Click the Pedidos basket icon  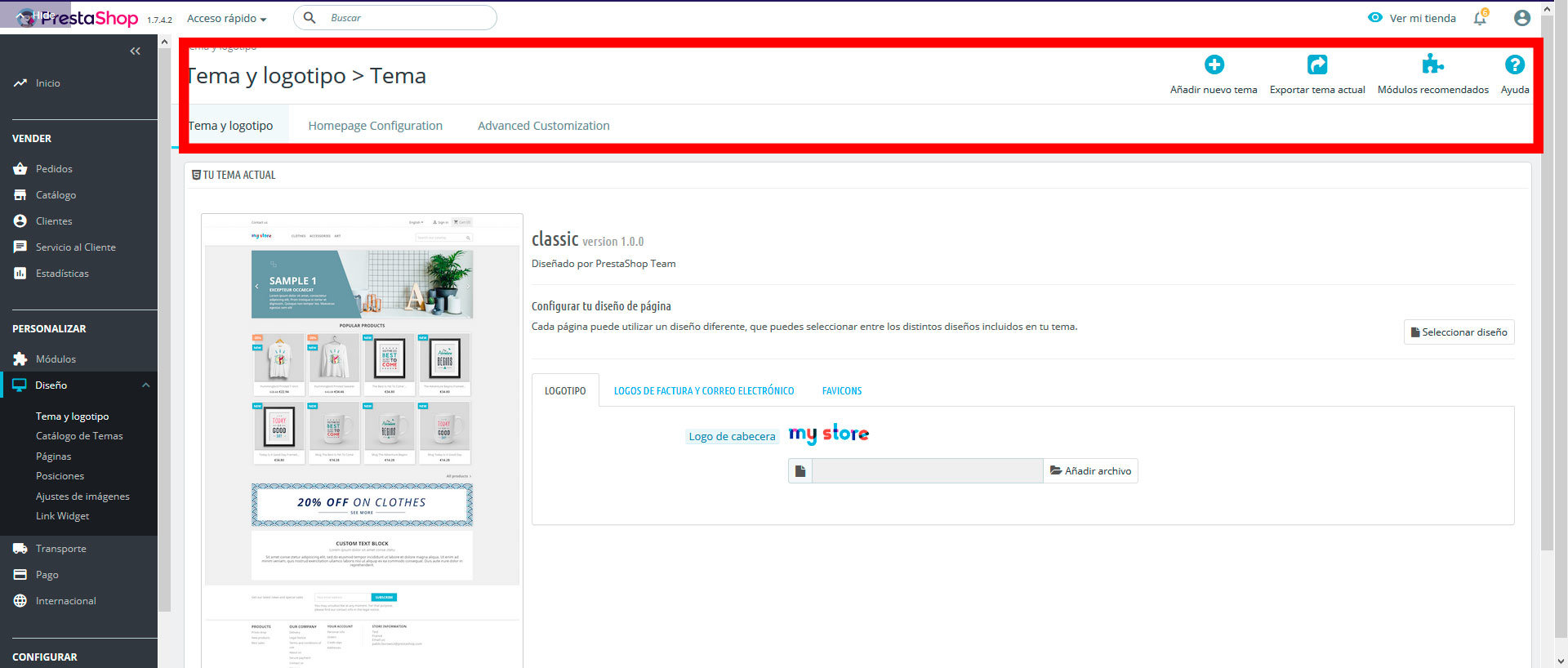point(20,169)
